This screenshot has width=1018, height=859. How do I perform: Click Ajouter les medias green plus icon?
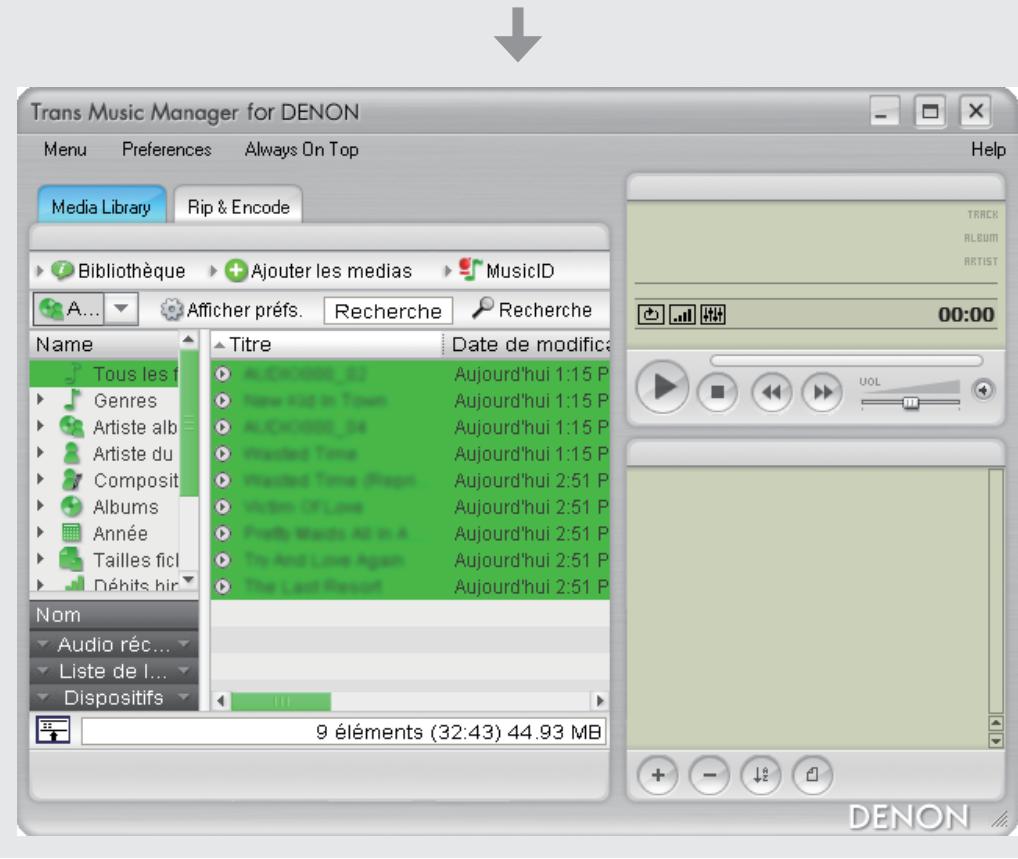(x=236, y=271)
